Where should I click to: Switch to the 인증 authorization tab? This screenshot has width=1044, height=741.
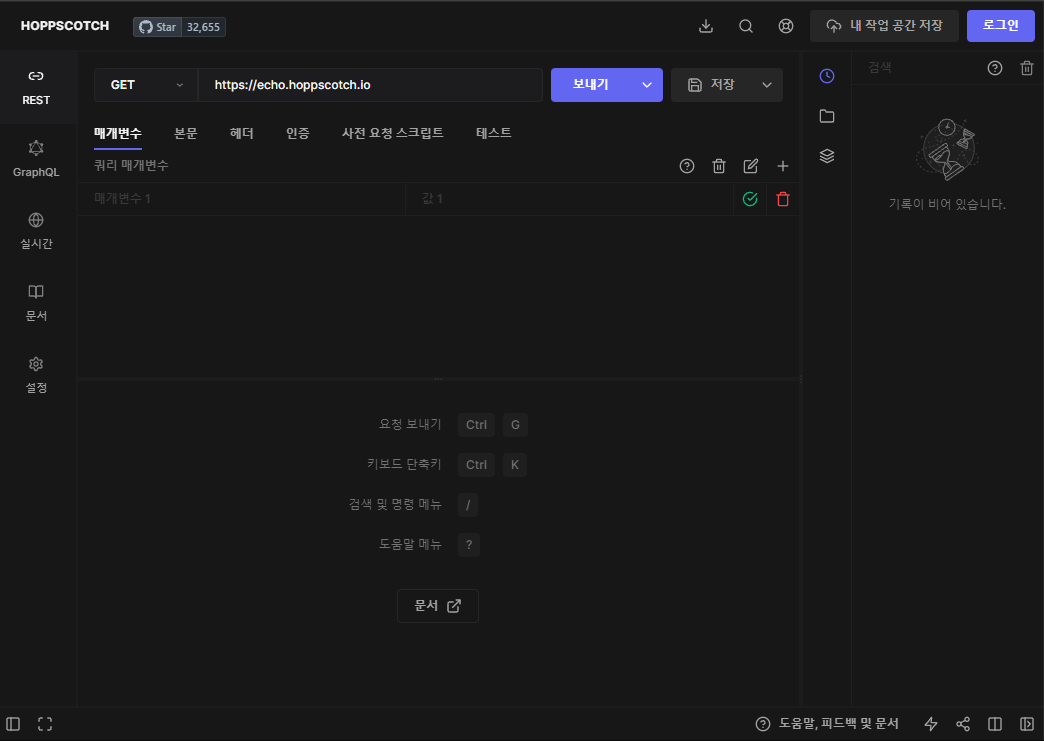[298, 133]
